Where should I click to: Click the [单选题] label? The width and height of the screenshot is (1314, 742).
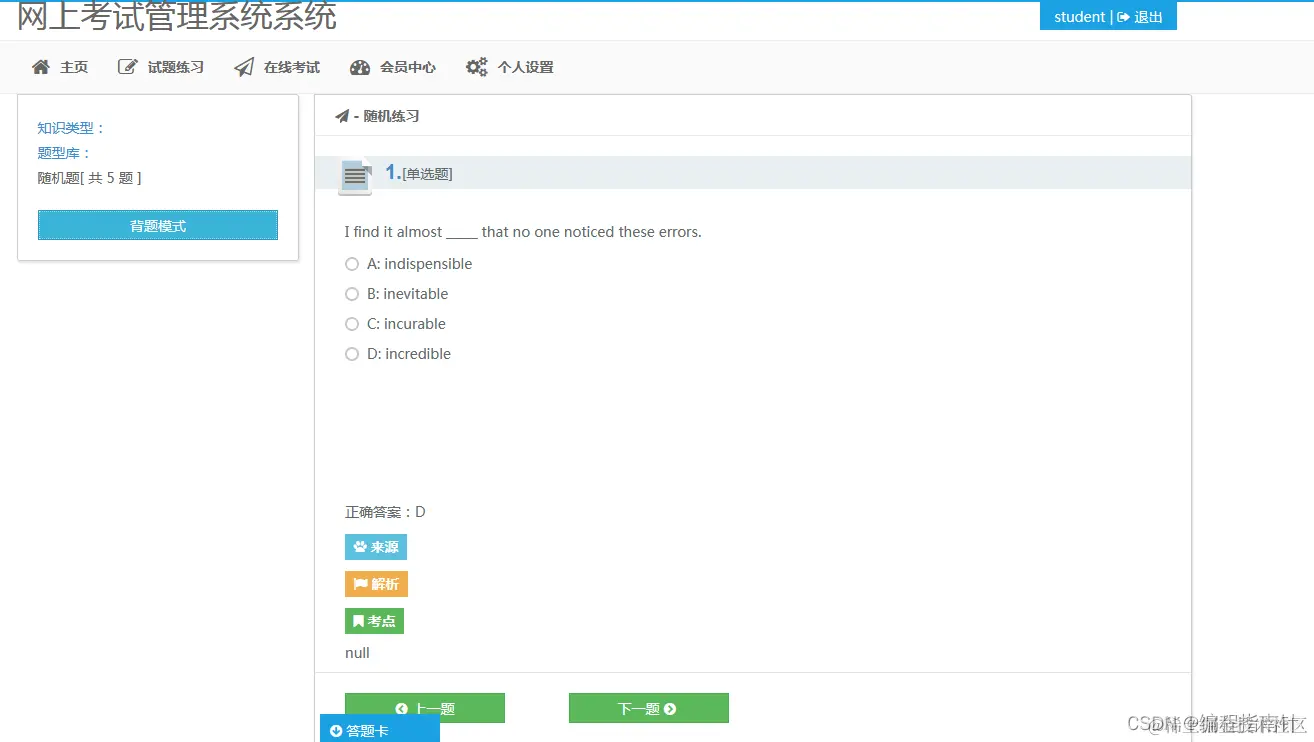coord(427,174)
